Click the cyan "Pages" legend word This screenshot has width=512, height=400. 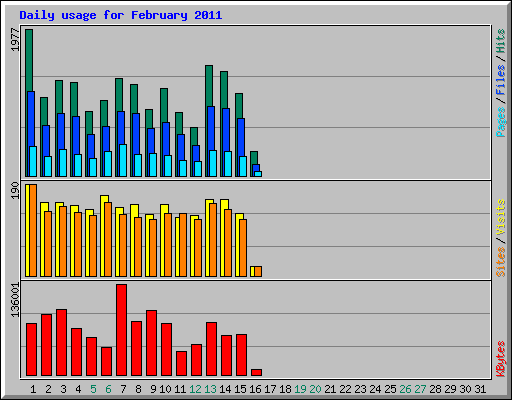[x=501, y=122]
